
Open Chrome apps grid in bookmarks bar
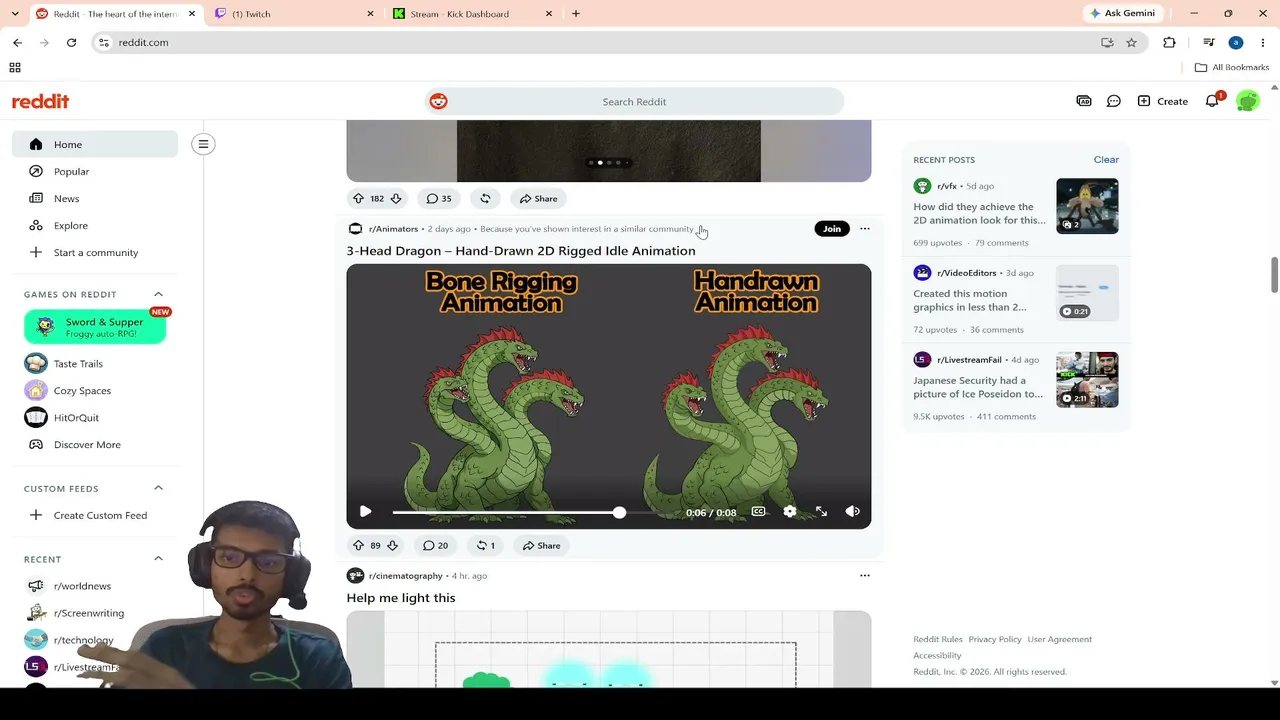click(15, 67)
